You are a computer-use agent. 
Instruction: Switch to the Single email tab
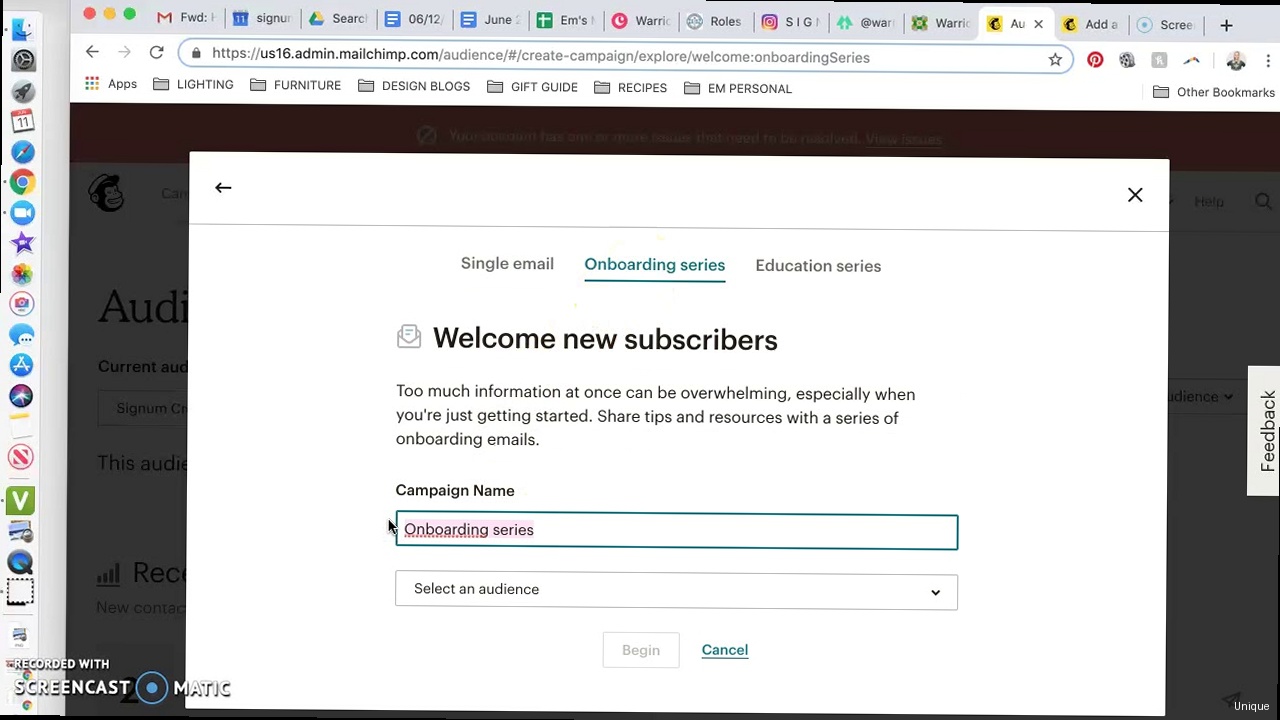click(x=507, y=264)
